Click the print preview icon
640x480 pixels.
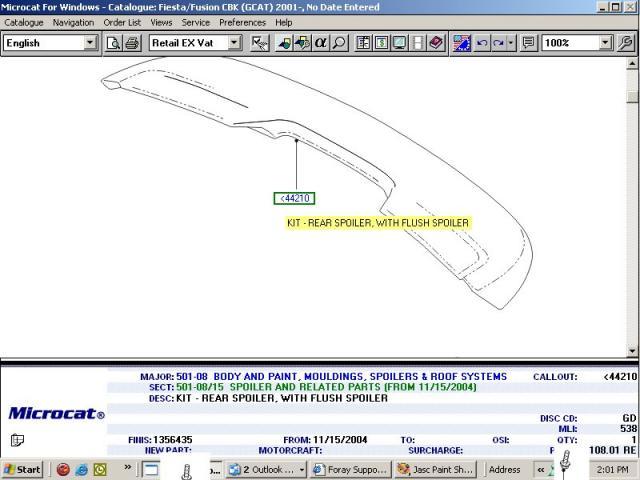pos(114,43)
